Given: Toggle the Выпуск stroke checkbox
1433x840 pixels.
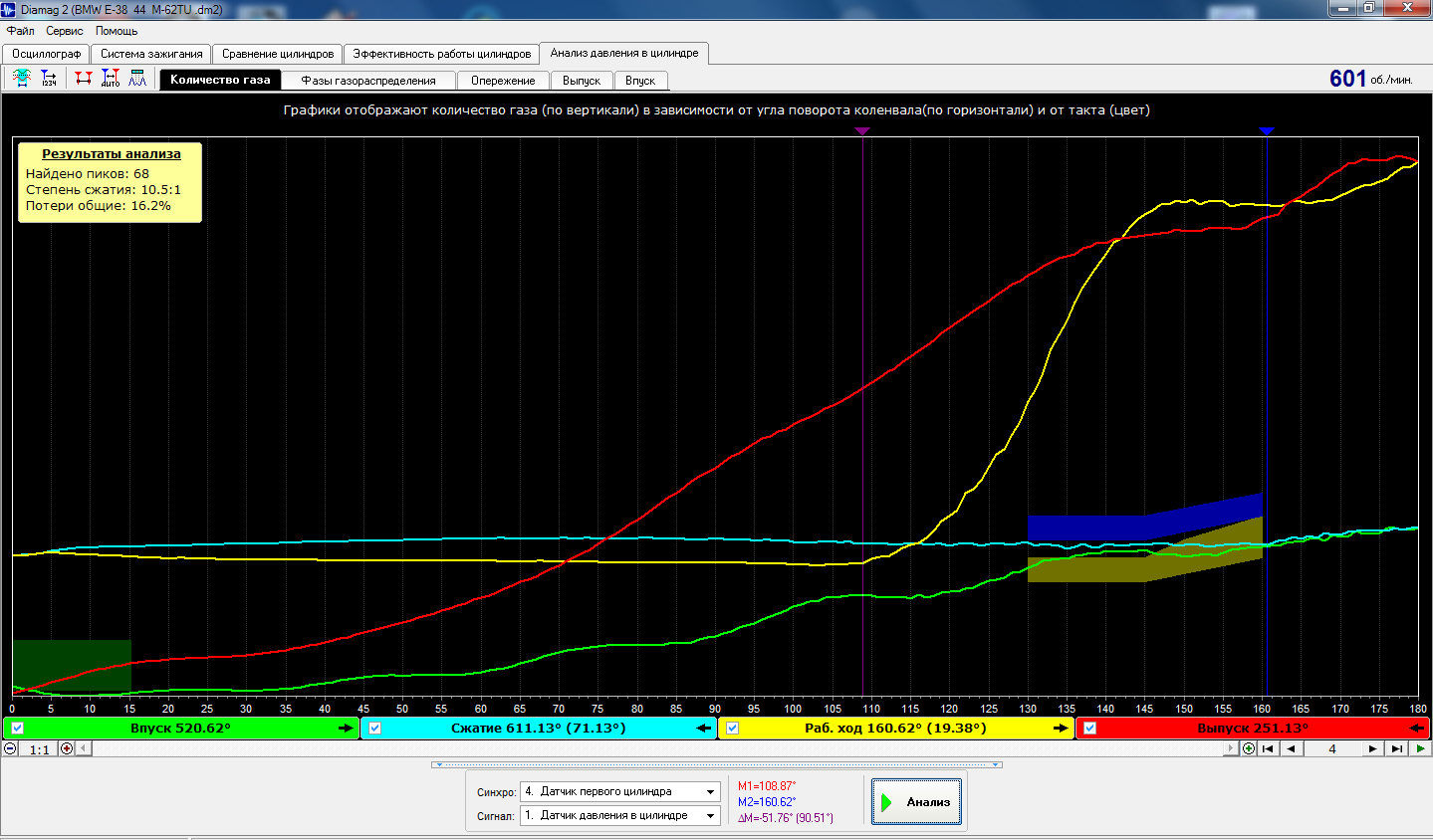Looking at the screenshot, I should (x=1089, y=729).
